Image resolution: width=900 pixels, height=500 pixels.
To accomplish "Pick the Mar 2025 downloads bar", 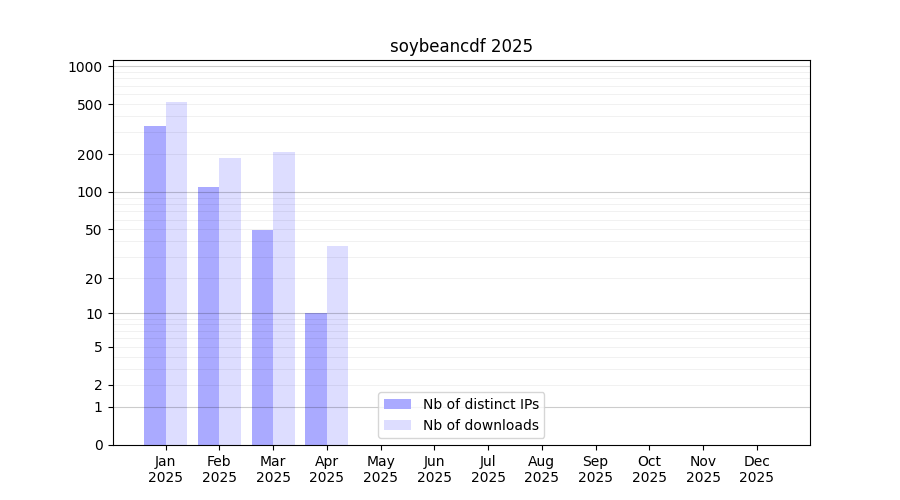I will pyautogui.click(x=284, y=298).
